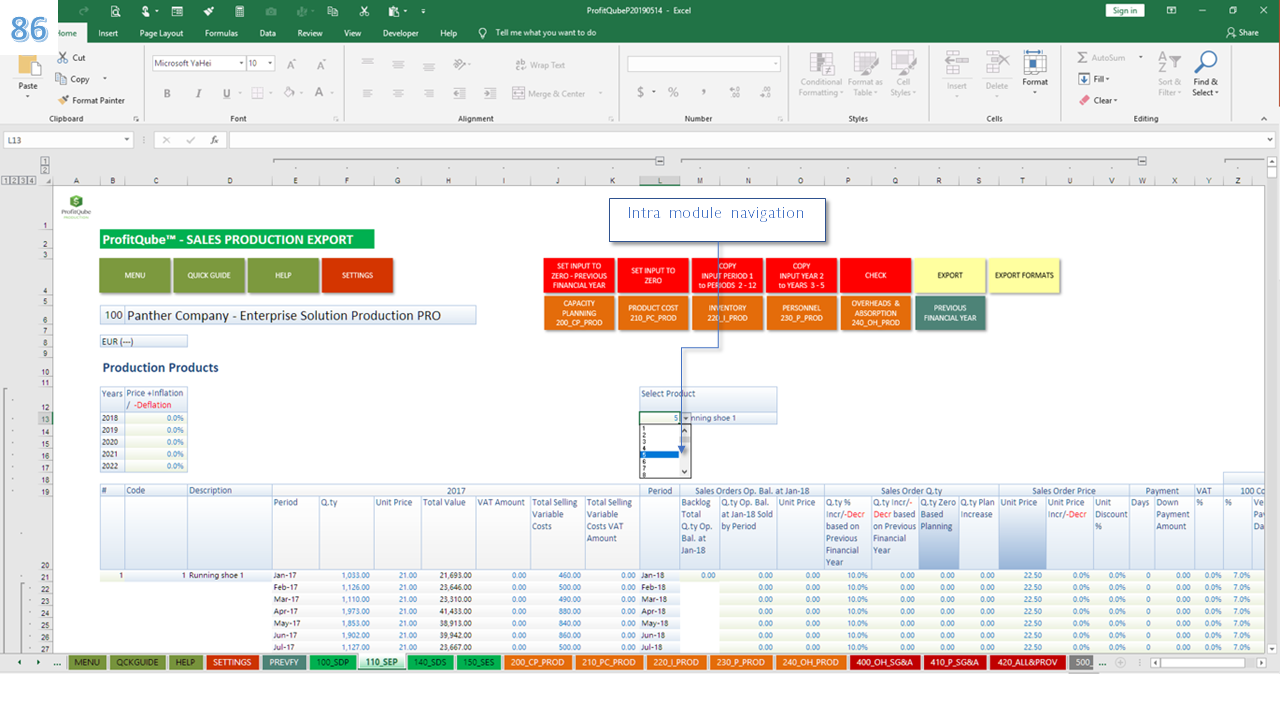Click the Accounting Number Format dollar icon
The width and height of the screenshot is (1280, 720).
tap(640, 92)
